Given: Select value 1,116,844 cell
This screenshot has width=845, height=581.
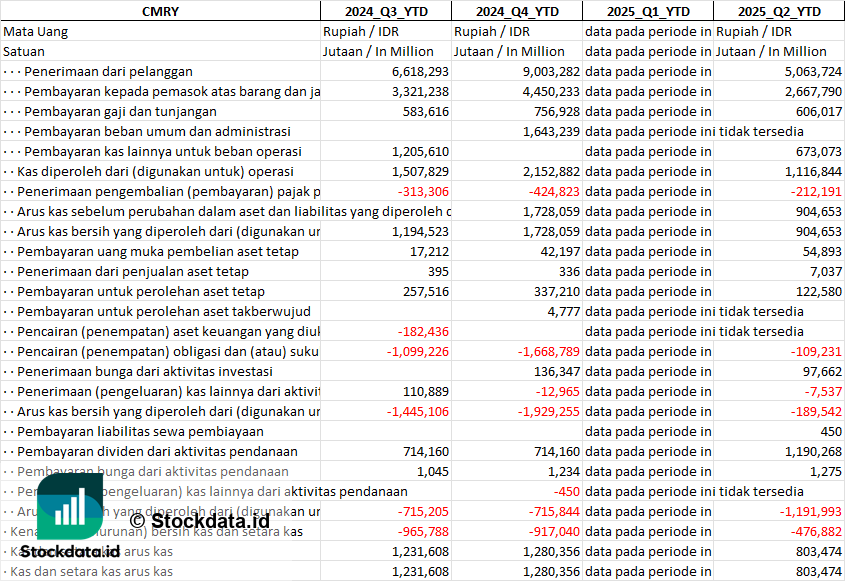Looking at the screenshot, I should pyautogui.click(x=779, y=171).
